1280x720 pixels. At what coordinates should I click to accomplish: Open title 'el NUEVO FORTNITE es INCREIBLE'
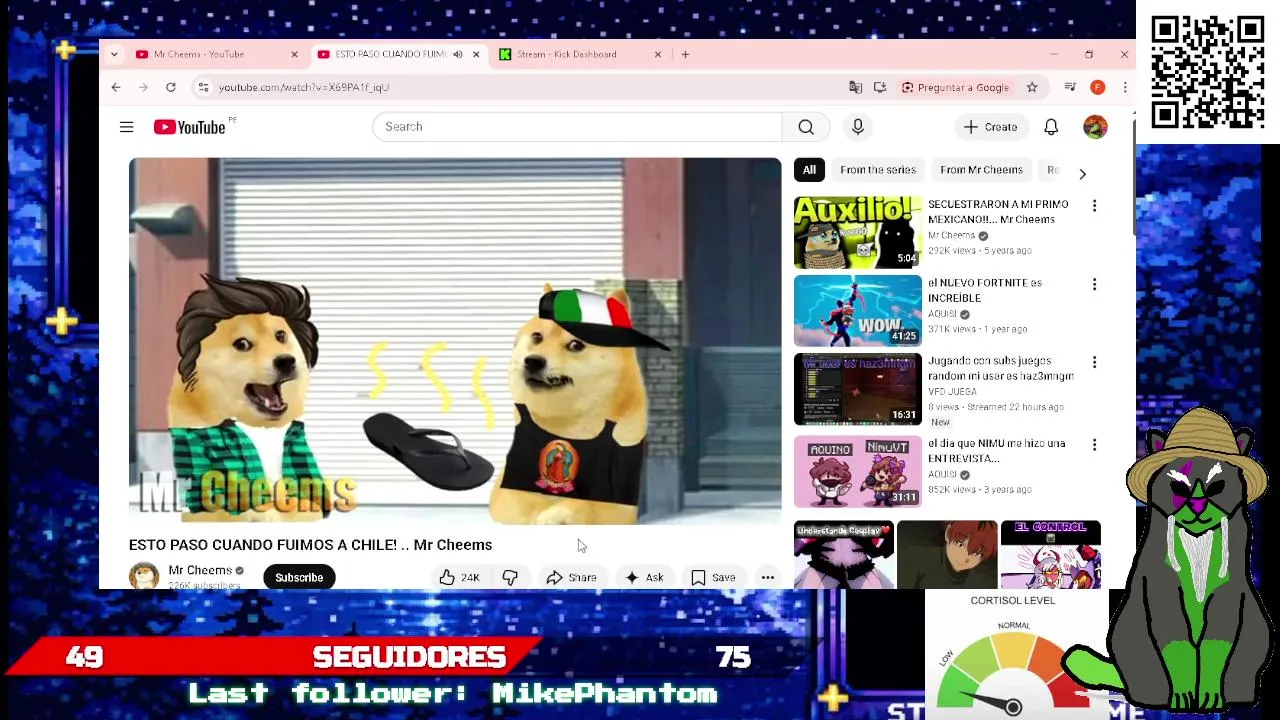pos(985,290)
